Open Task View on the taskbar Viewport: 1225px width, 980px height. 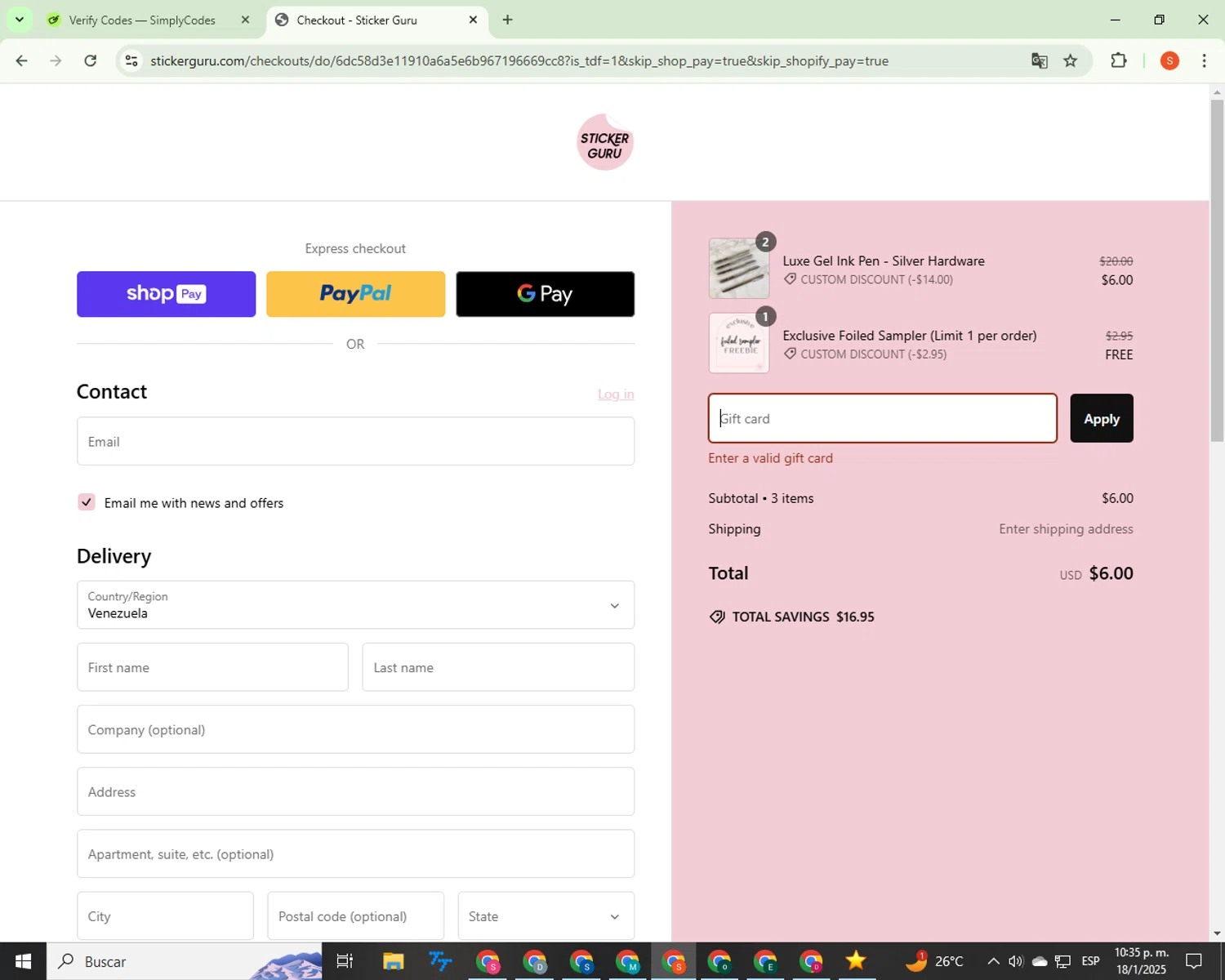pos(345,961)
